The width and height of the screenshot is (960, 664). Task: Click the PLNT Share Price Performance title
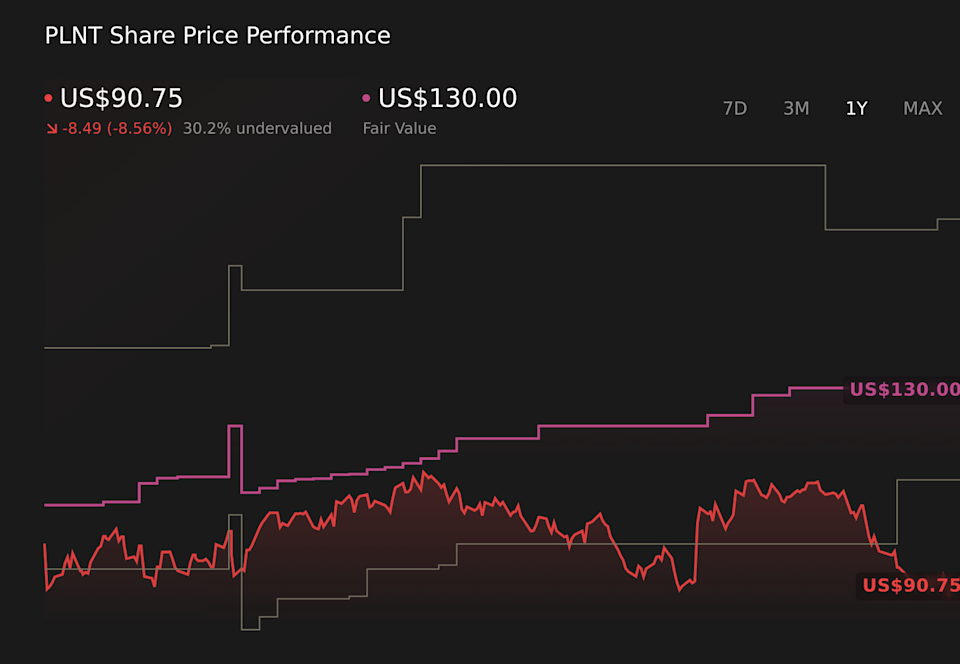point(216,35)
